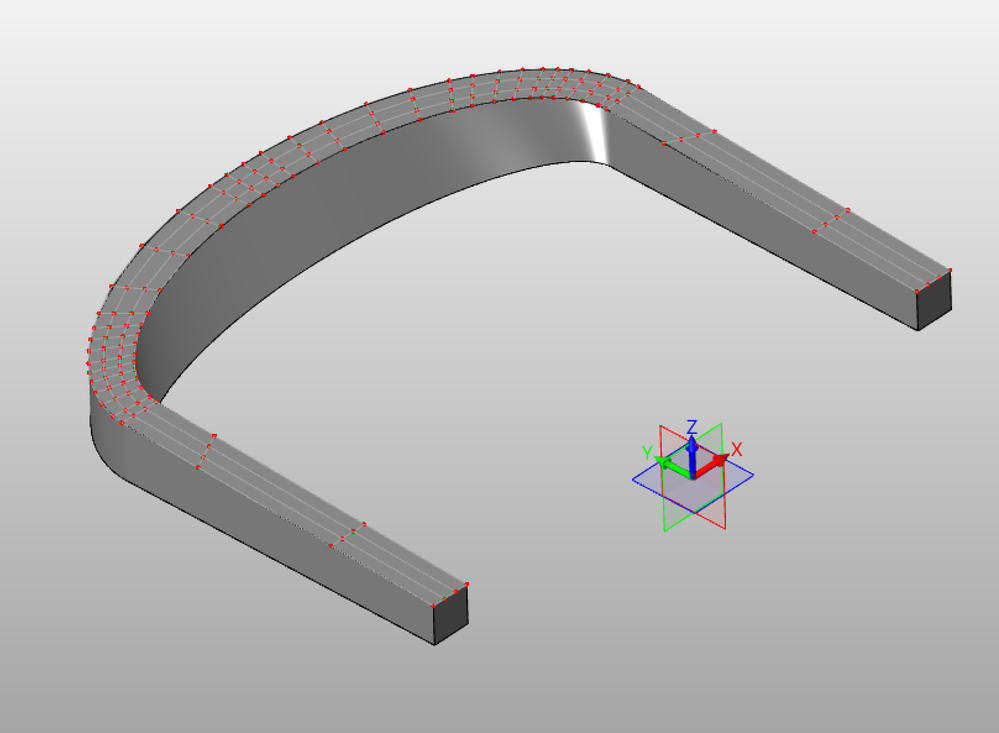
Task: Click the "X" axis label
Action: pyautogui.click(x=737, y=449)
